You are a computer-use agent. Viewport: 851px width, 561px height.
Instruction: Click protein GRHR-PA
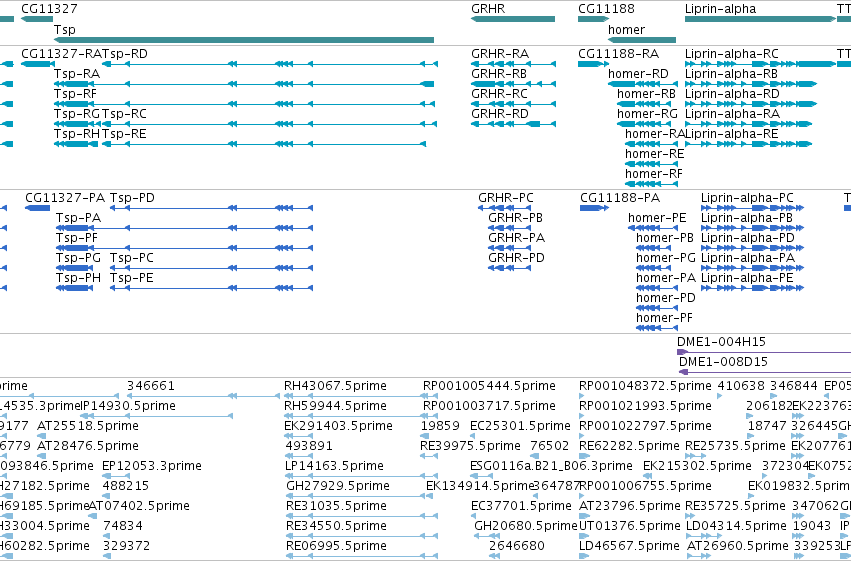pyautogui.click(x=510, y=248)
